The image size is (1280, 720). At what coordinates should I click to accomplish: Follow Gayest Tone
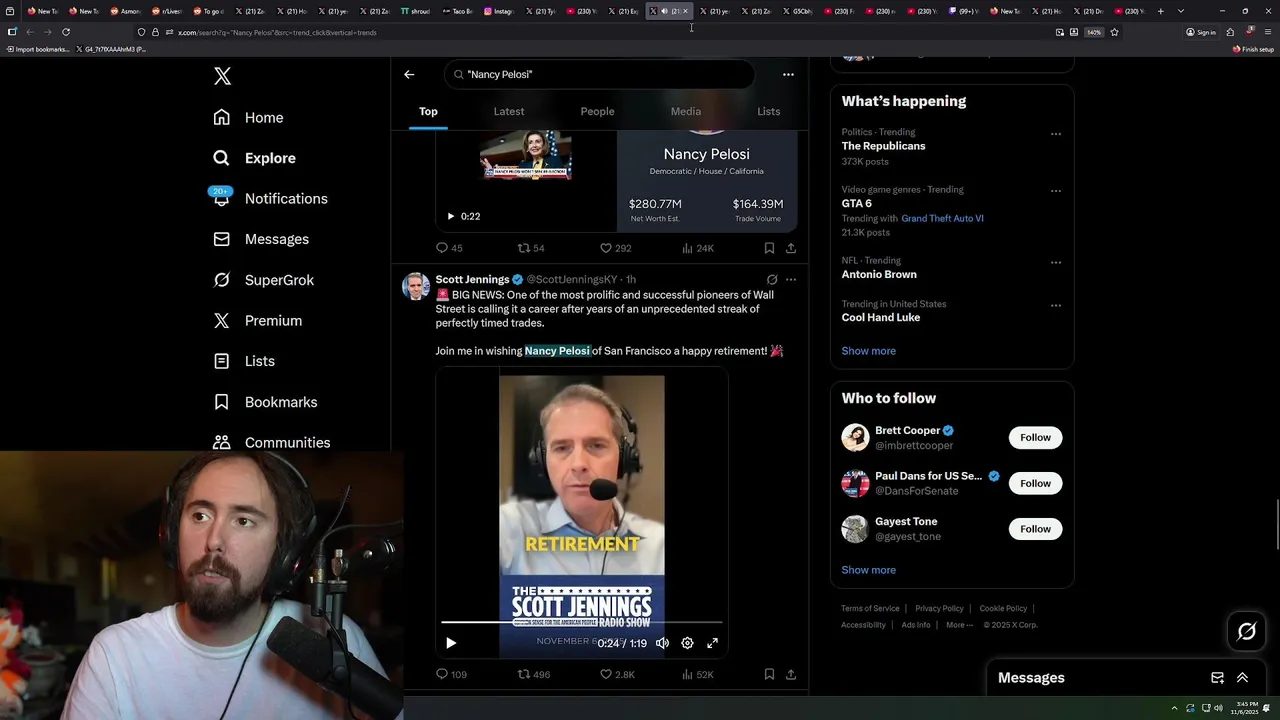(1035, 529)
